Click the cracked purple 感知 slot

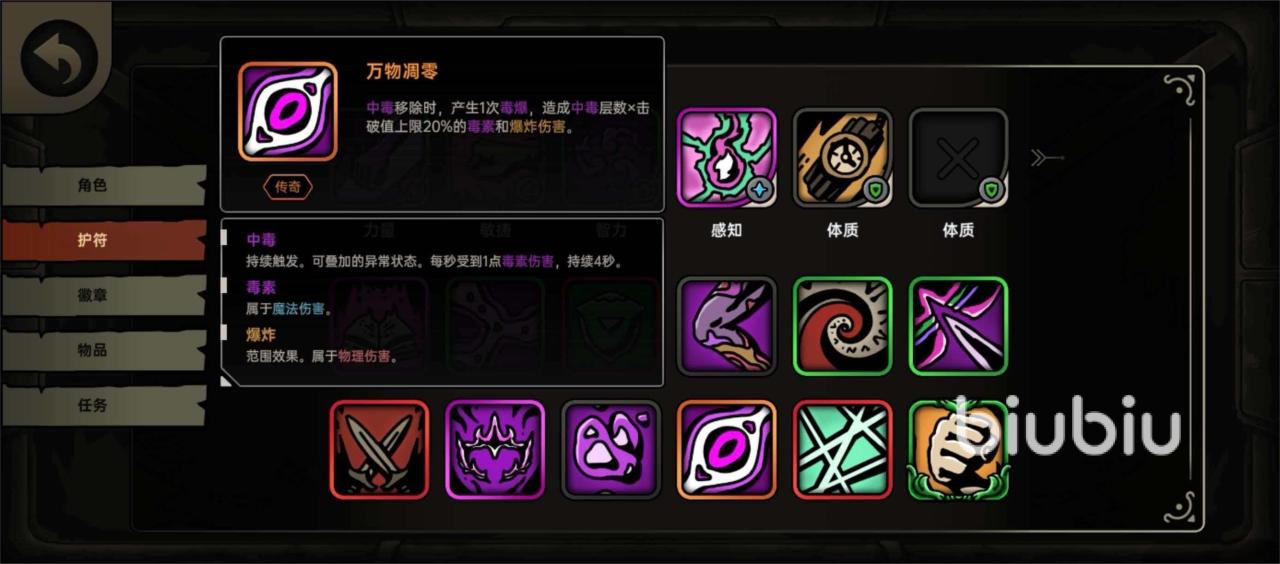(727, 158)
